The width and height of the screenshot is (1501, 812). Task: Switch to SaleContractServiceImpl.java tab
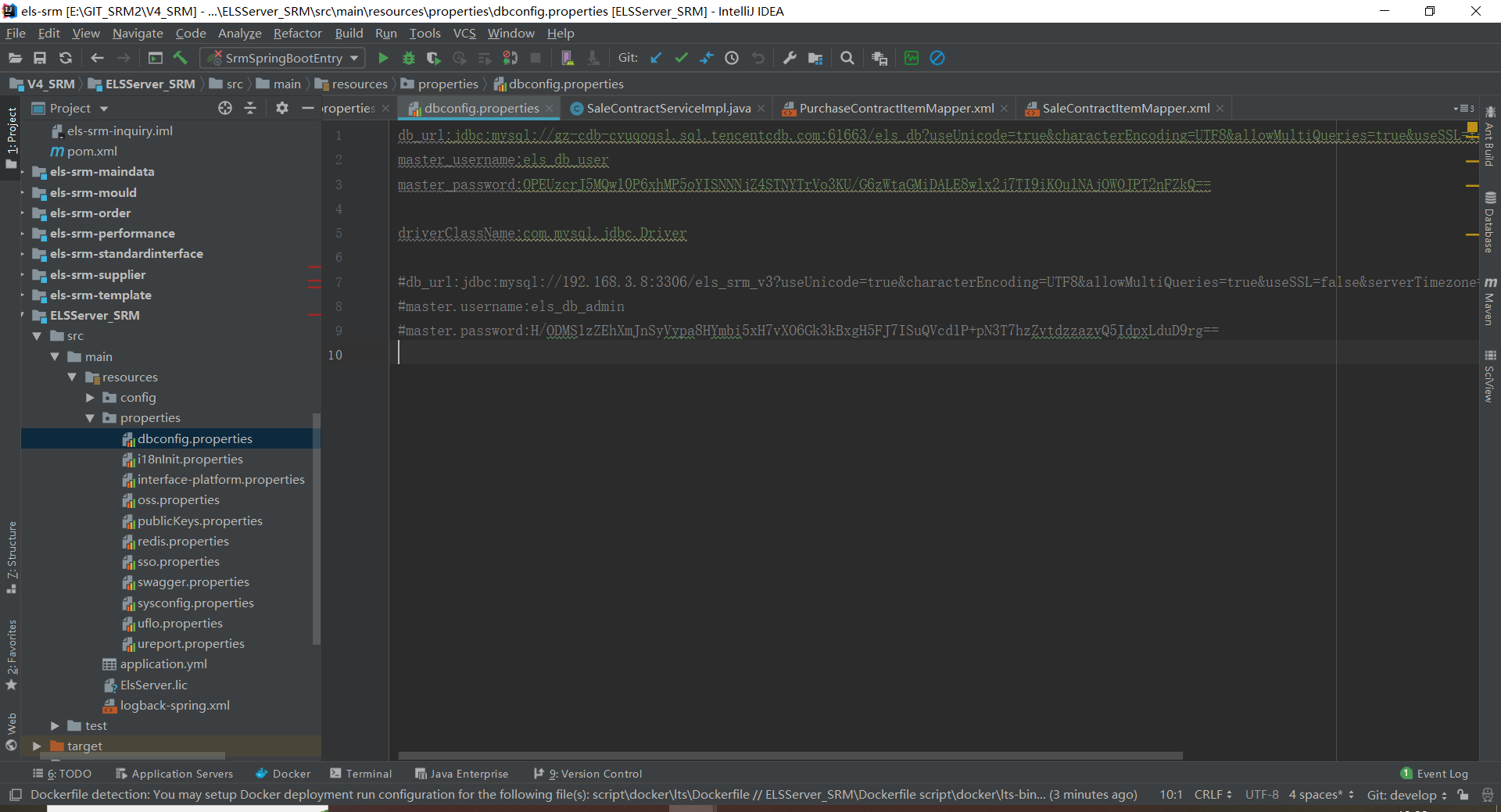[668, 109]
